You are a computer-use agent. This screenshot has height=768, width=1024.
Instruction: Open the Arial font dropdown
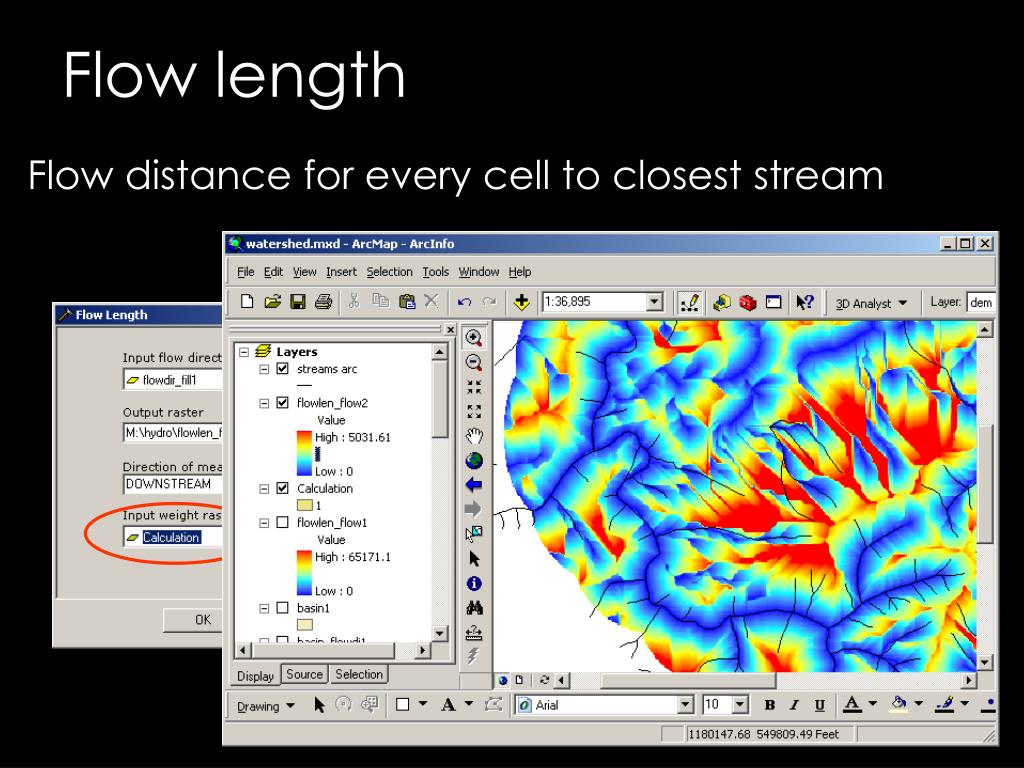[685, 705]
